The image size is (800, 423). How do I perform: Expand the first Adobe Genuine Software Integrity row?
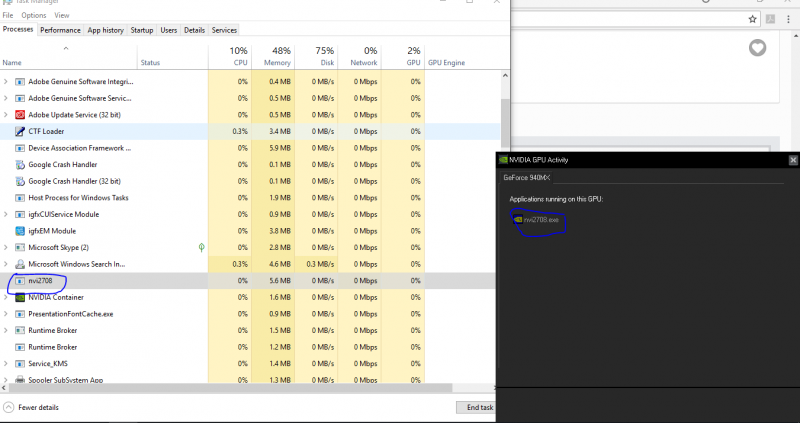7,82
